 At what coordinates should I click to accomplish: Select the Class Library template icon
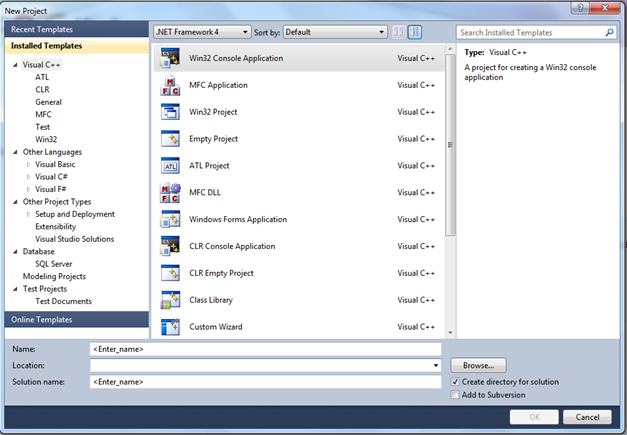coord(170,300)
